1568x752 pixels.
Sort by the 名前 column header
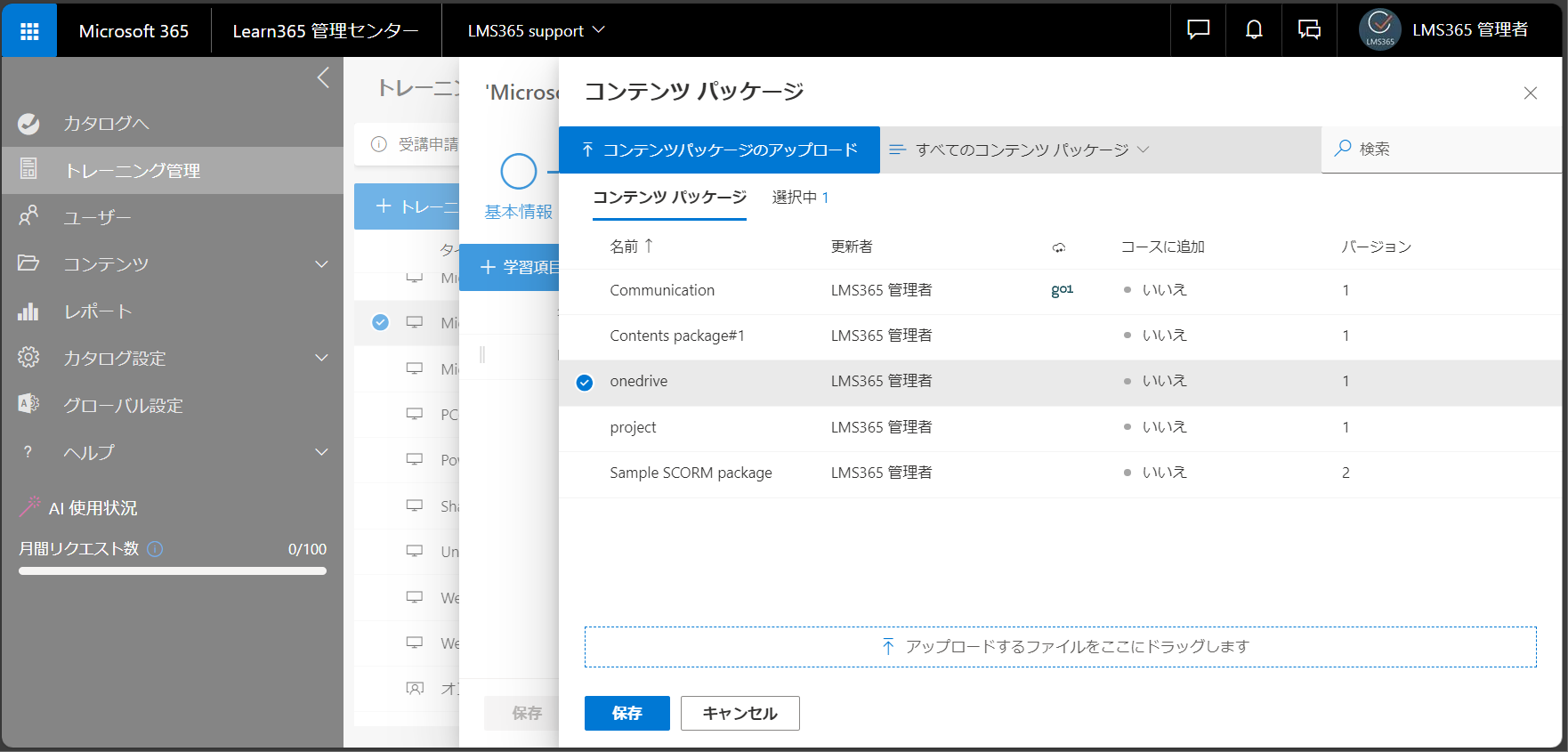(x=631, y=247)
